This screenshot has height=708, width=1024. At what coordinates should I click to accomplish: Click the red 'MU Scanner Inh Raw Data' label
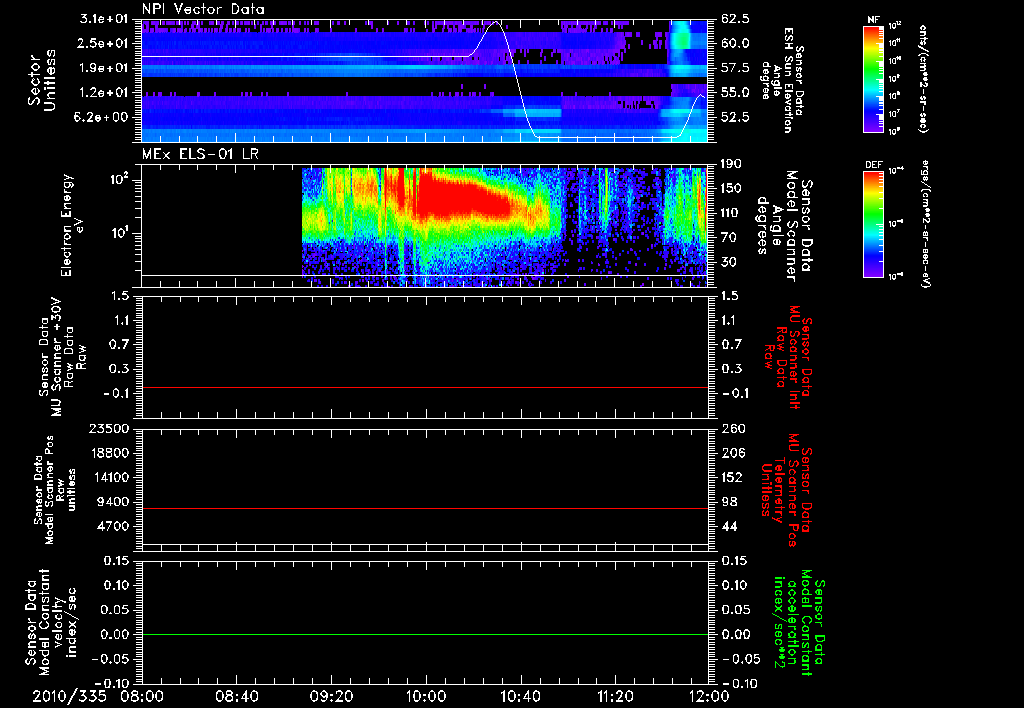[x=787, y=357]
